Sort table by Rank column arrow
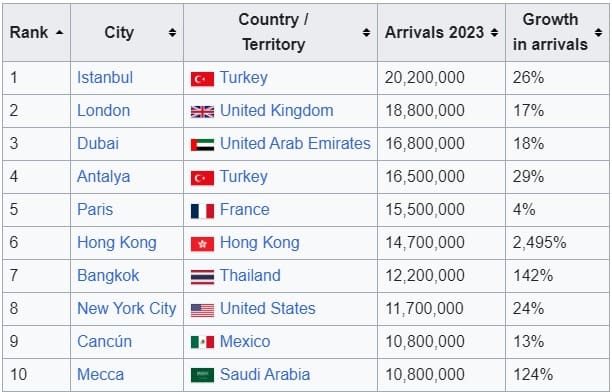The width and height of the screenshot is (612, 392). (x=59, y=33)
